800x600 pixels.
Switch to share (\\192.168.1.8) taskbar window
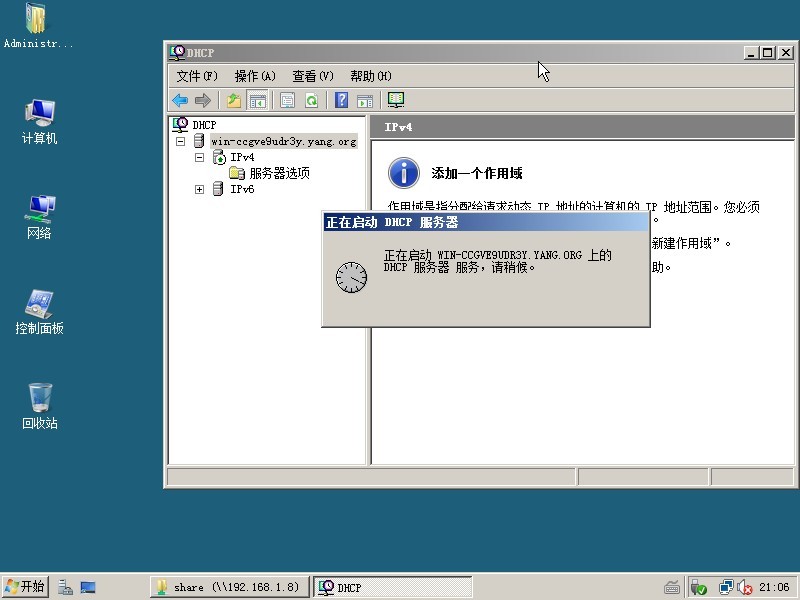[228, 587]
